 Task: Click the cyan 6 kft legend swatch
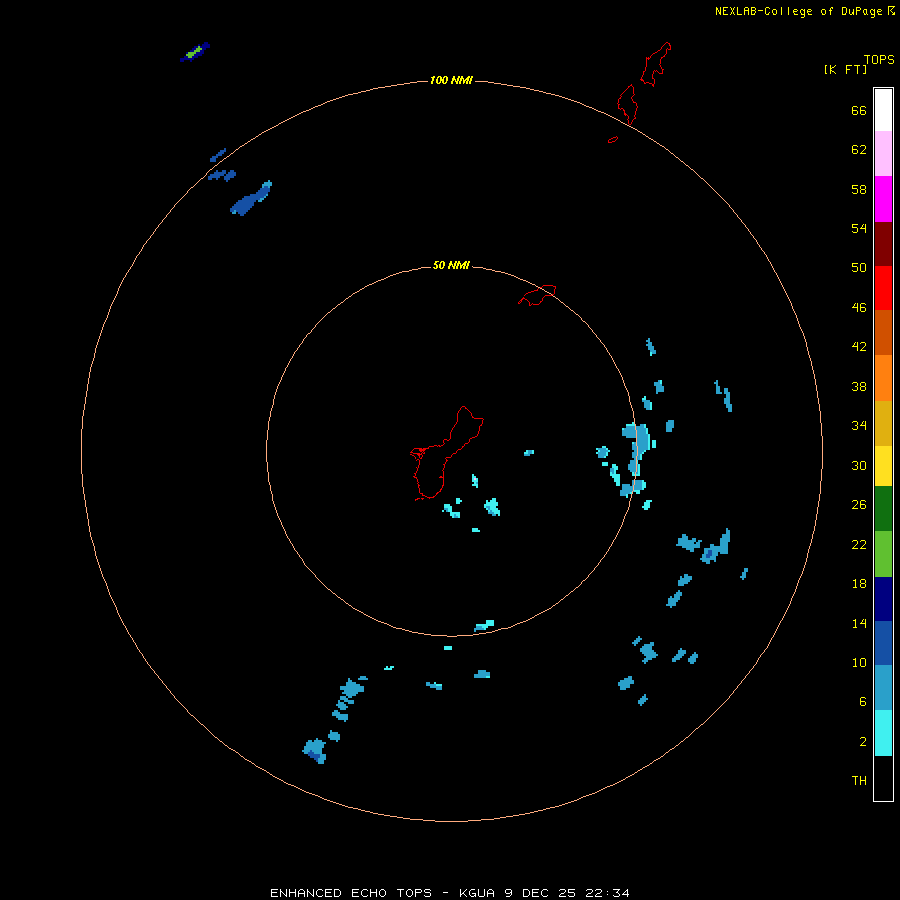(883, 733)
